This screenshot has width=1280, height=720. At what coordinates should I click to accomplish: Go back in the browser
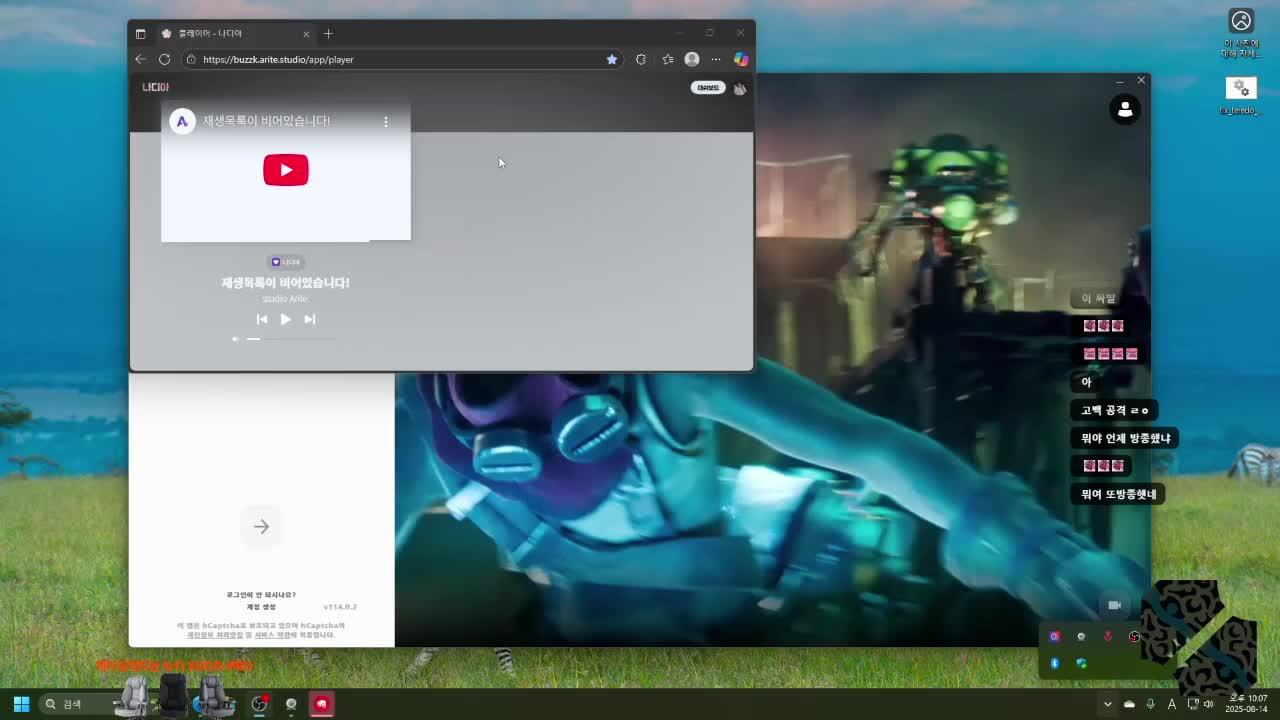[141, 59]
